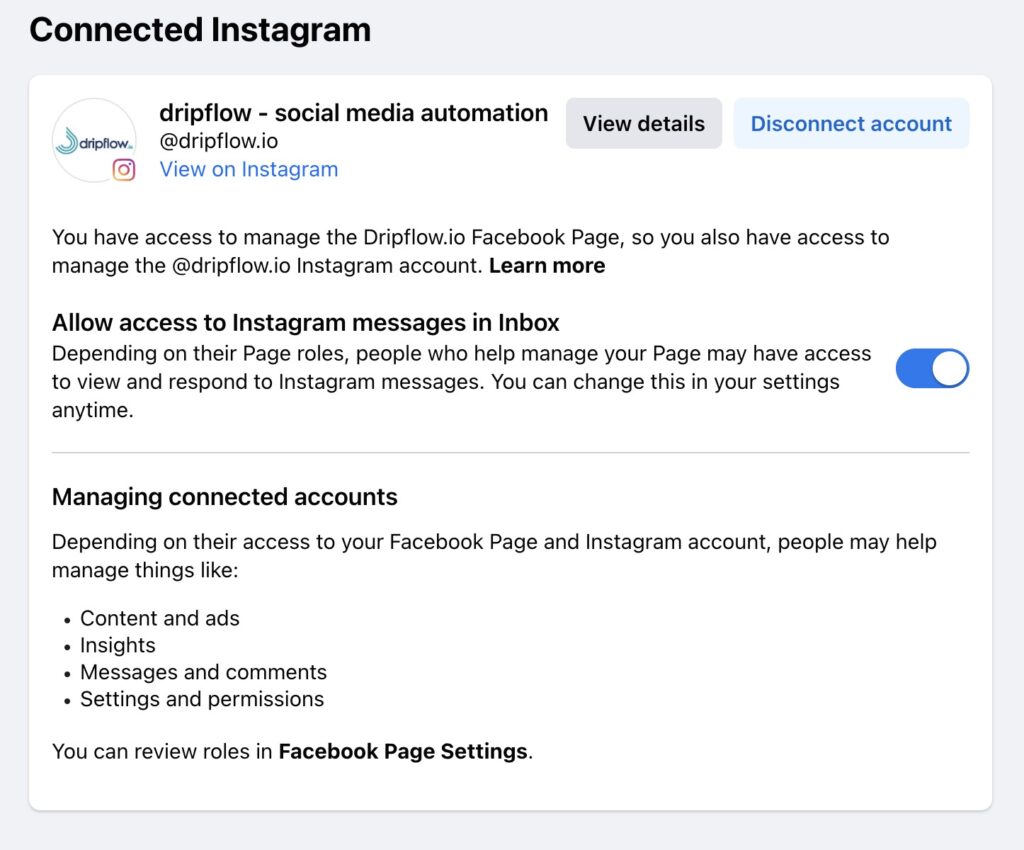This screenshot has width=1024, height=850.
Task: Click the dripflow profile picture avatar
Action: [x=94, y=140]
